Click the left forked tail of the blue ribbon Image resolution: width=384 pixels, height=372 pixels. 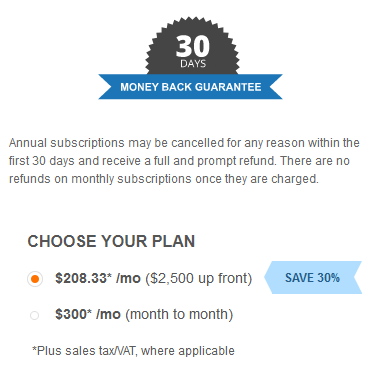pos(106,87)
